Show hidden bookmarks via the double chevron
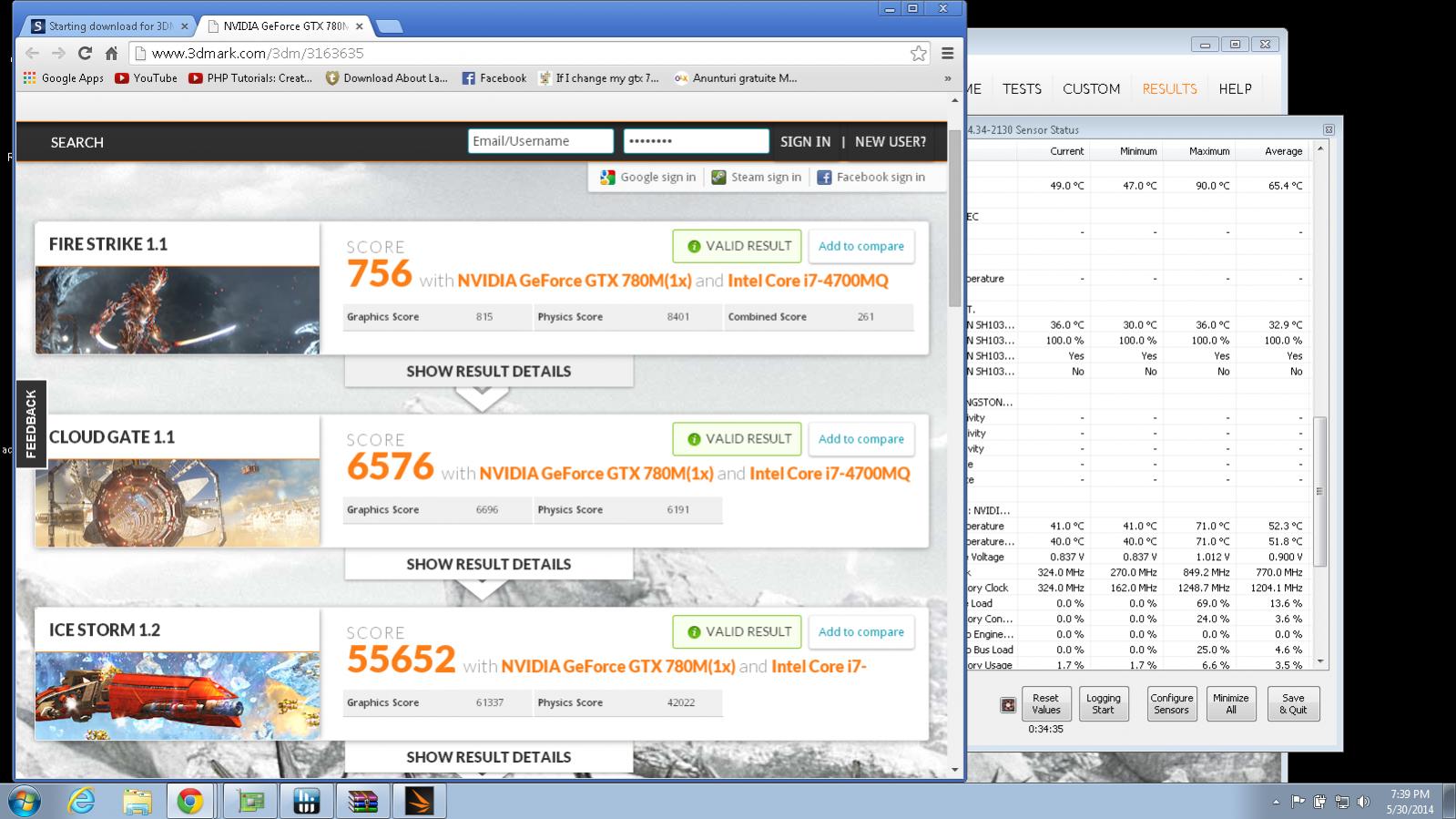The height and width of the screenshot is (819, 1456). (x=948, y=78)
